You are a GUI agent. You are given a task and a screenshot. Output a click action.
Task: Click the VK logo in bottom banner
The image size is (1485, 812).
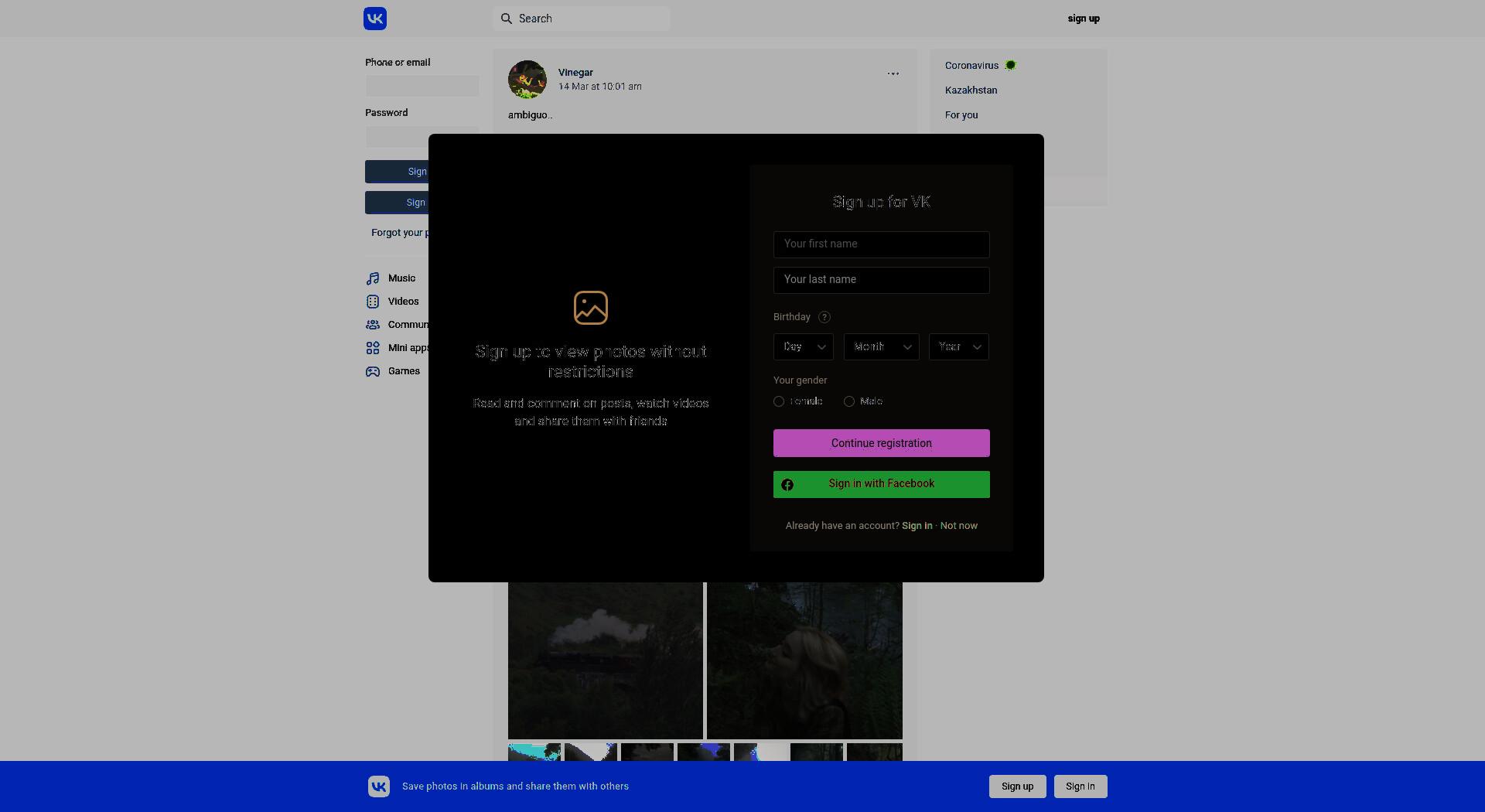click(379, 786)
